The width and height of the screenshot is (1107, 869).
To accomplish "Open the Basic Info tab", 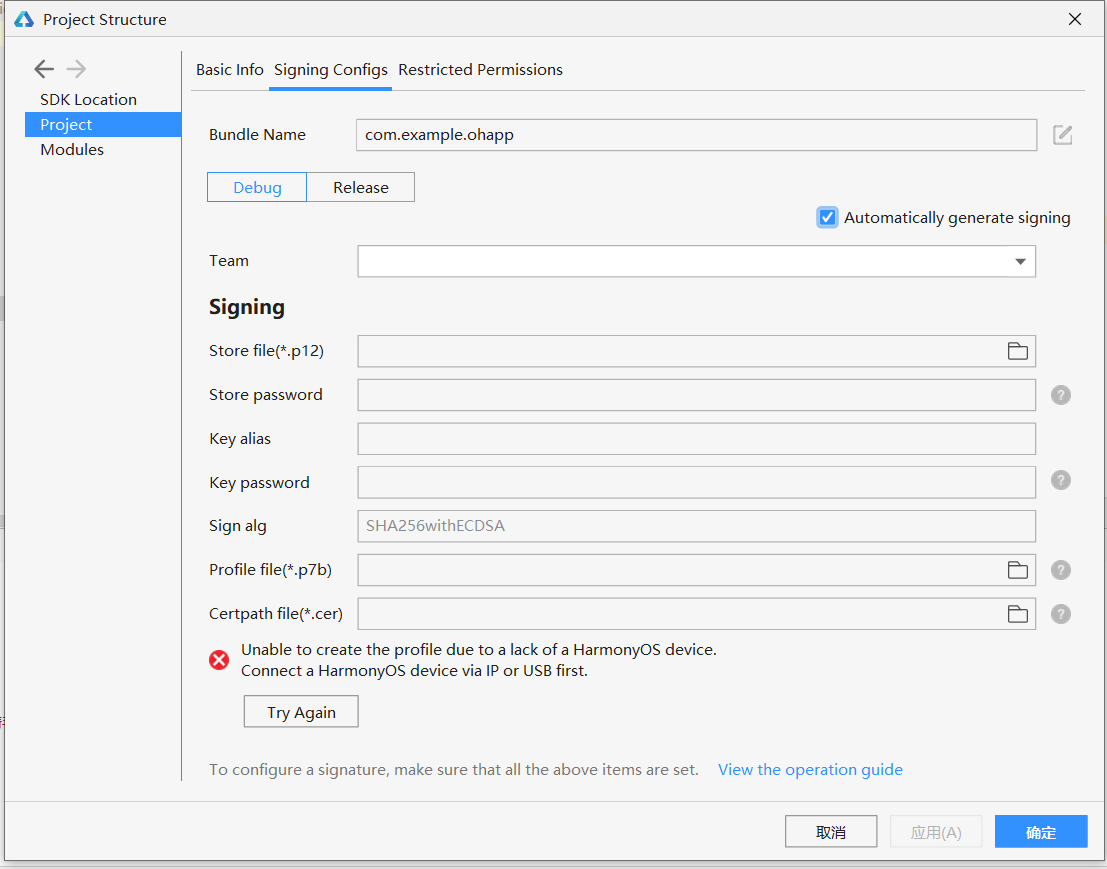I will [x=229, y=70].
